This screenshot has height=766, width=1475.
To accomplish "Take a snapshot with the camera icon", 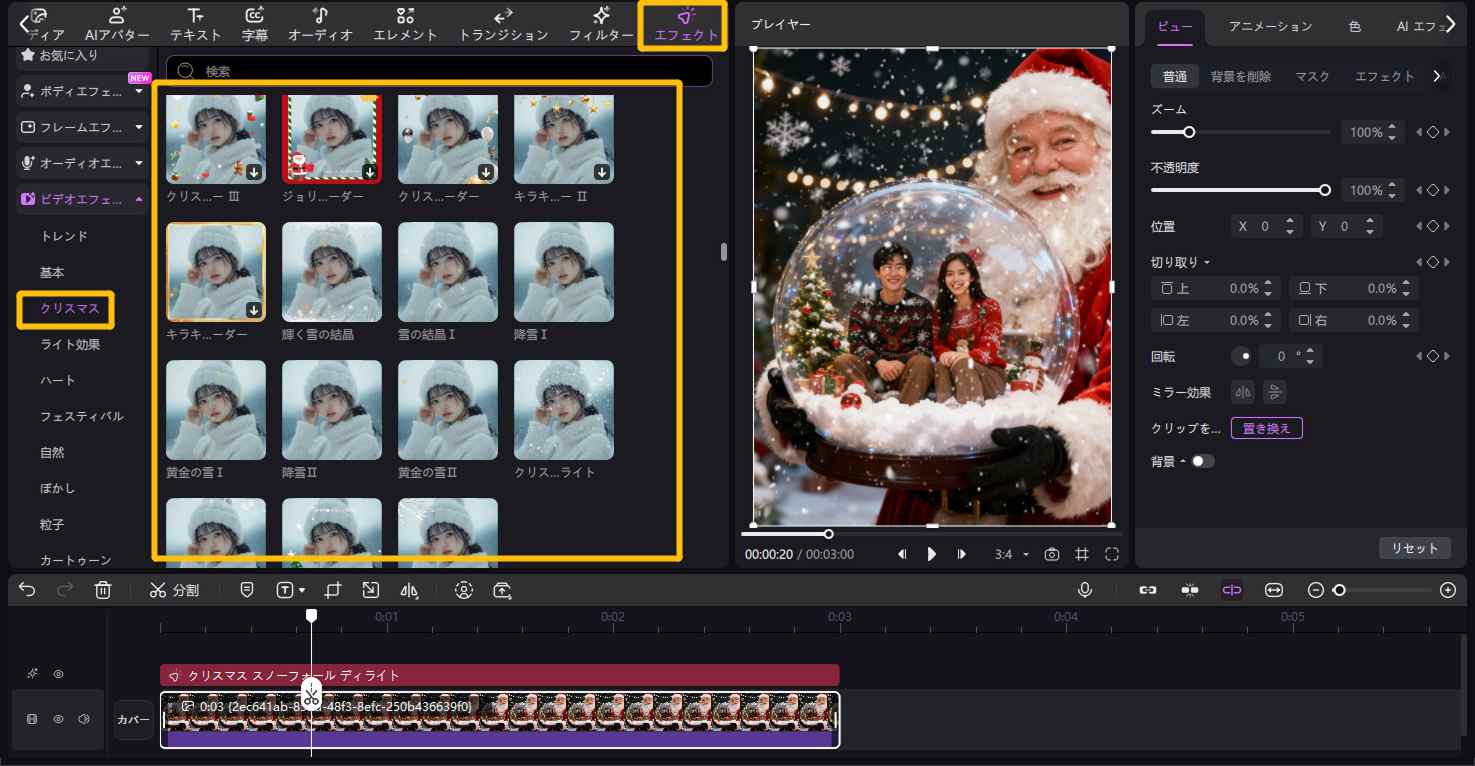I will (1051, 554).
